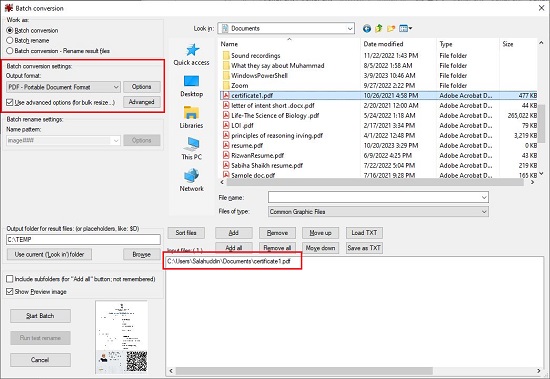Click the Move up button
Screen dimensions: 550x379
(x=320, y=233)
